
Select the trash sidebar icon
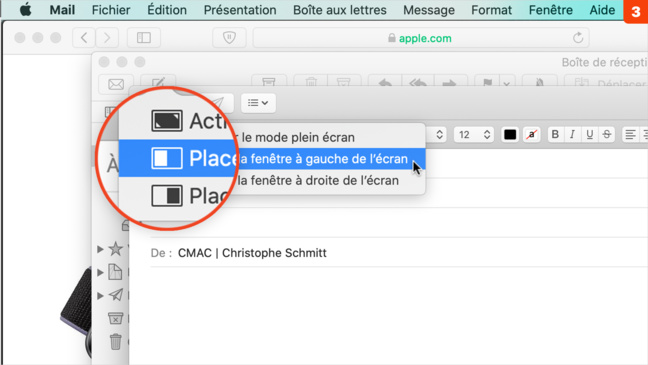(116, 341)
